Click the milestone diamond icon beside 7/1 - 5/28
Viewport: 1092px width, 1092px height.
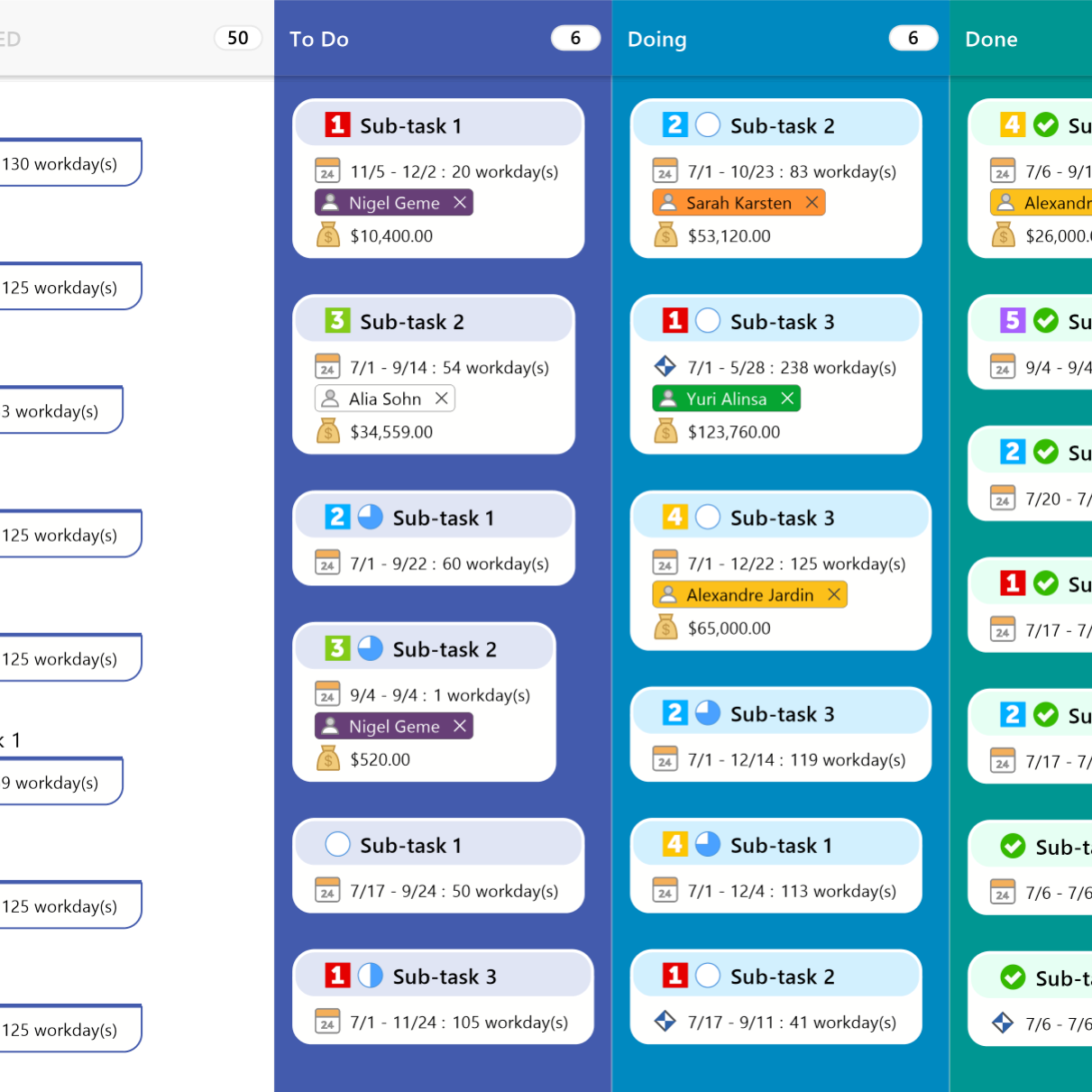tap(665, 366)
